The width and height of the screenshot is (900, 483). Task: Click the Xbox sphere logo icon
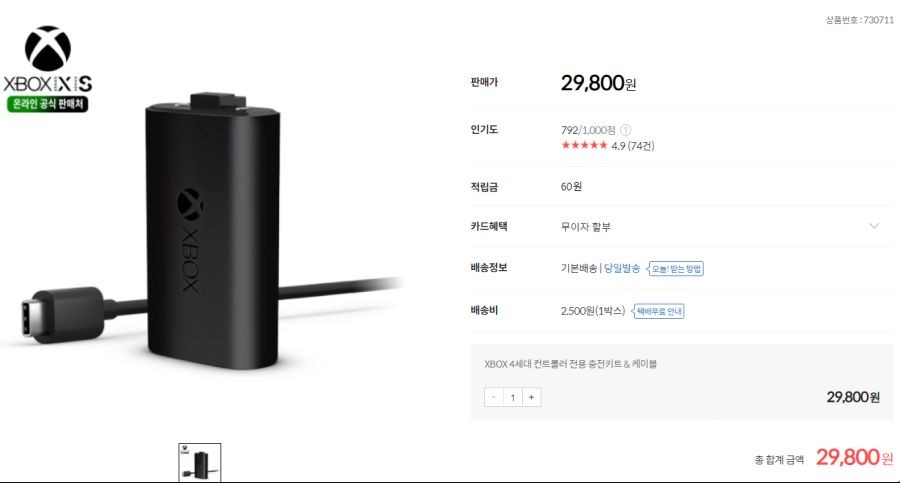pyautogui.click(x=48, y=48)
